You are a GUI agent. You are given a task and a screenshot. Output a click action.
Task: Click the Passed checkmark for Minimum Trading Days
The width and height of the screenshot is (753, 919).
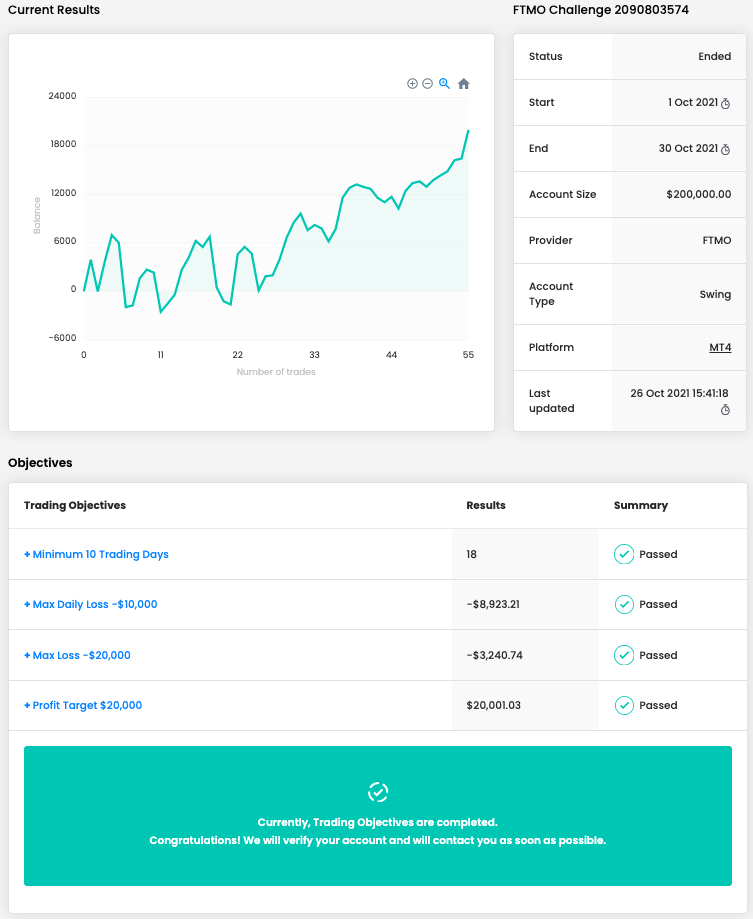(x=624, y=554)
